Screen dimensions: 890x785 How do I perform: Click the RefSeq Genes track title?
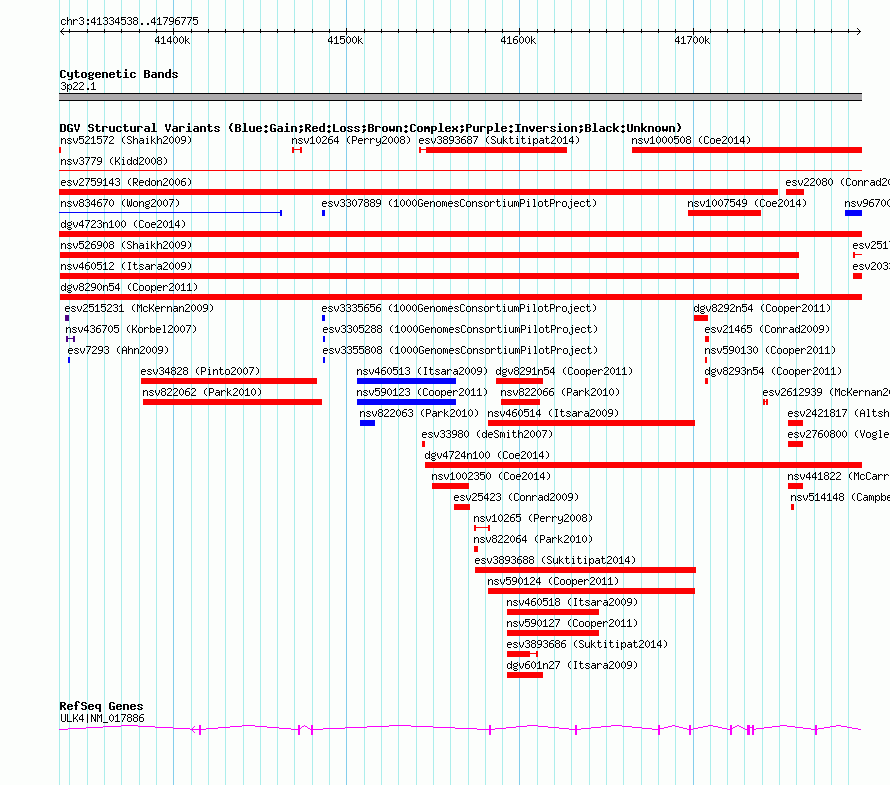pyautogui.click(x=101, y=706)
